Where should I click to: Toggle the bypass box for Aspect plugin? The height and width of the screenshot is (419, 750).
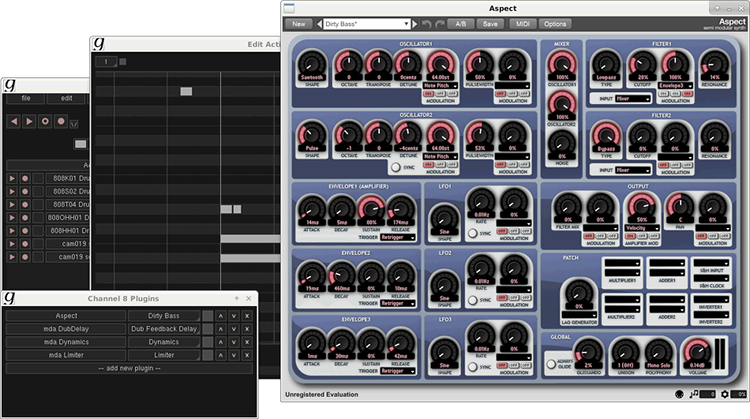[208, 316]
